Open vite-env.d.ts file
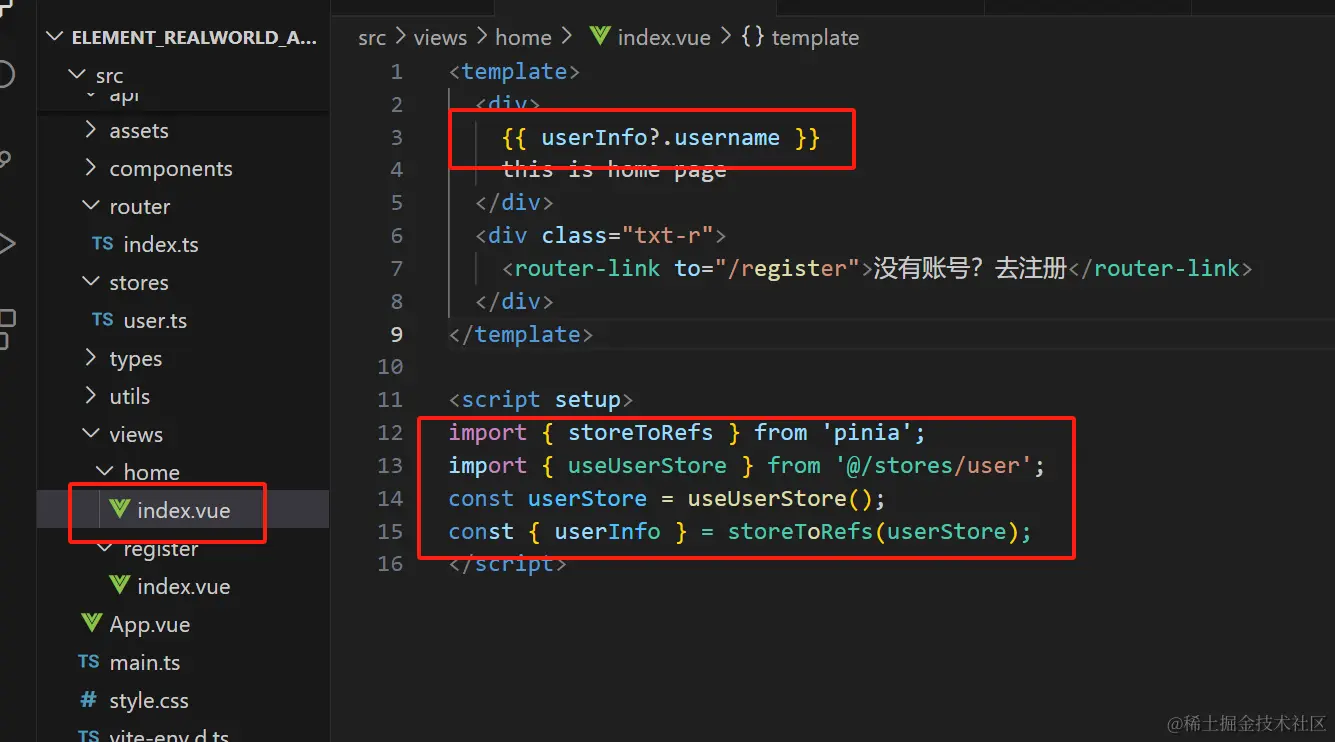Image resolution: width=1335 pixels, height=742 pixels. tap(169, 735)
